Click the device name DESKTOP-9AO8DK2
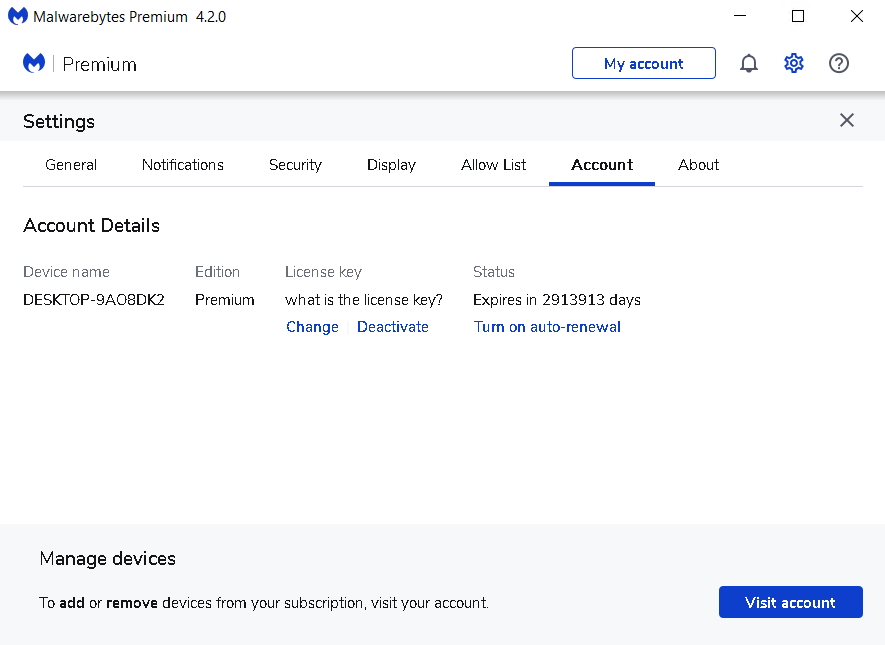Viewport: 885px width, 645px height. coord(93,299)
